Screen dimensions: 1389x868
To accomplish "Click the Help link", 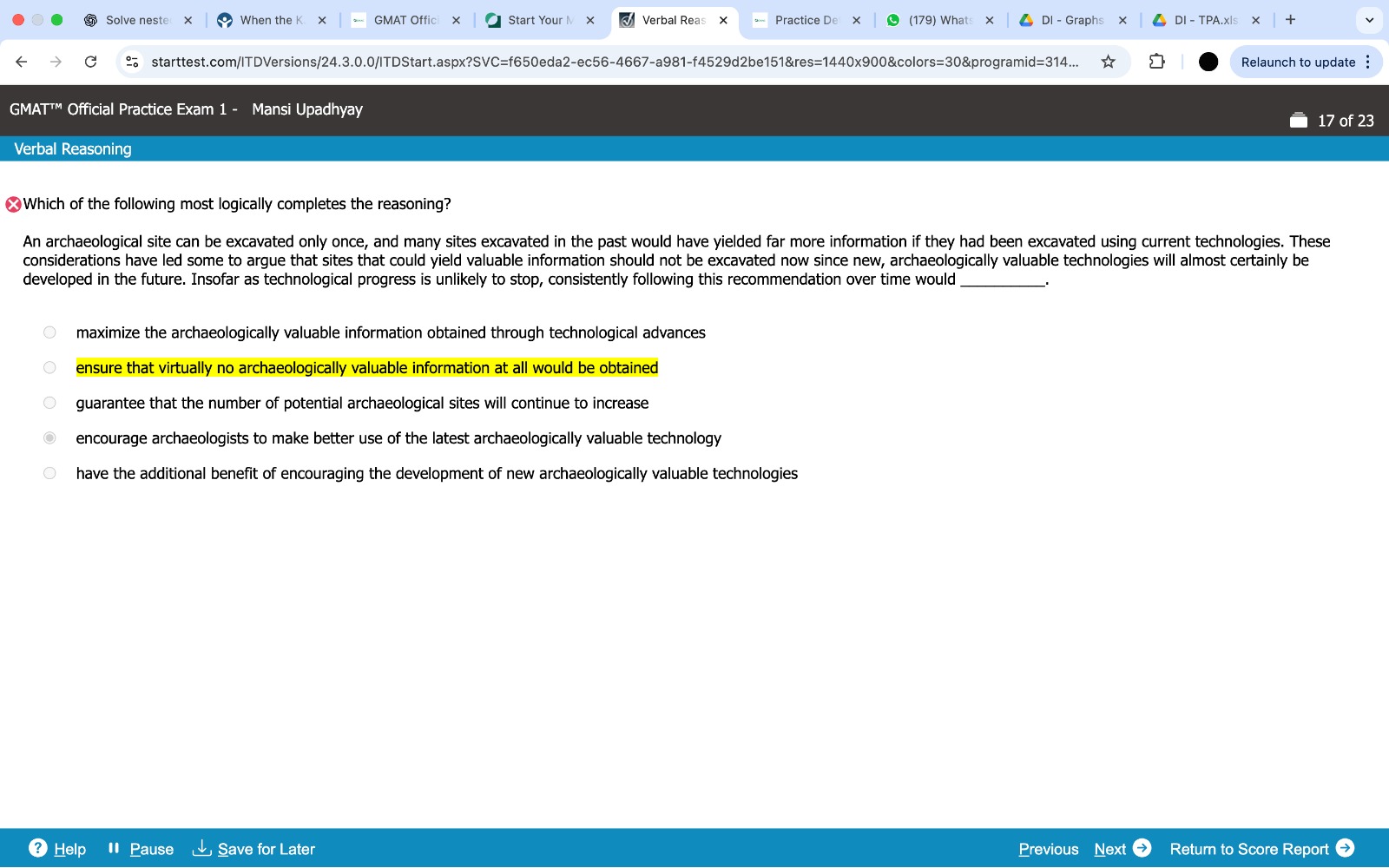I will (x=69, y=849).
